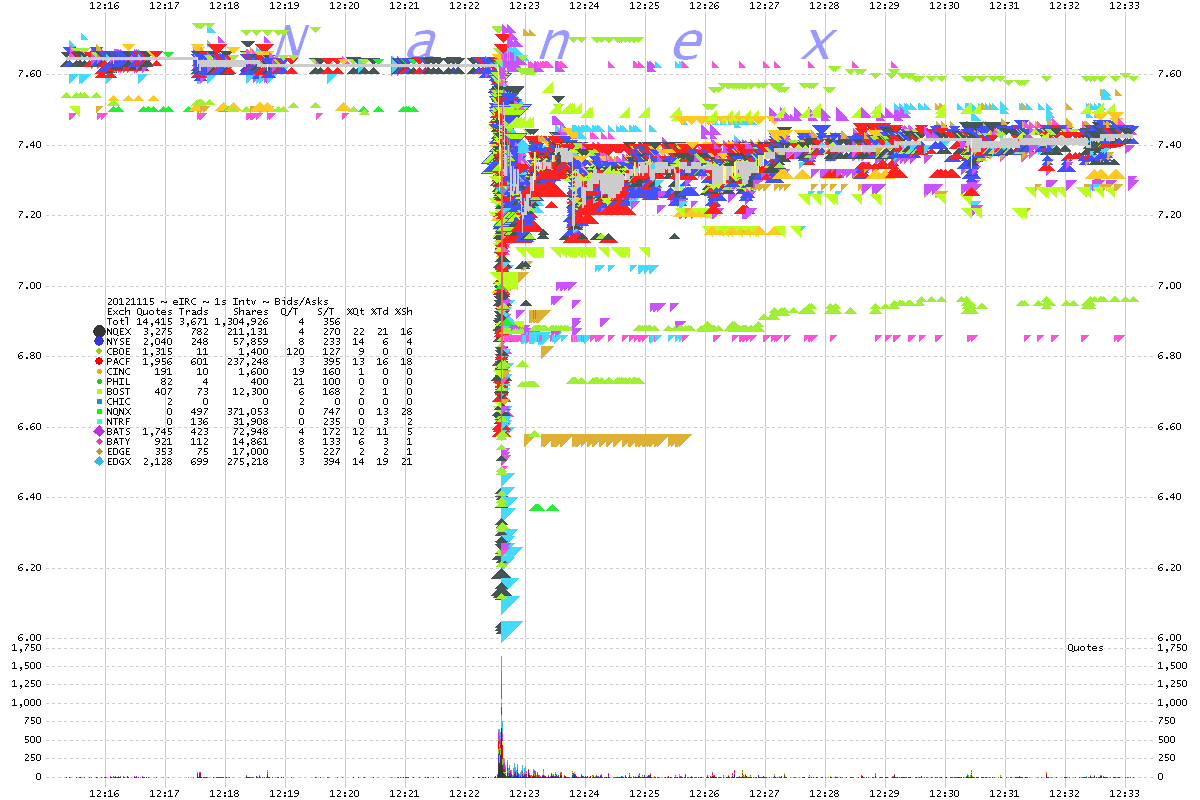Click the 'EDGX' exchange label

tap(118, 461)
